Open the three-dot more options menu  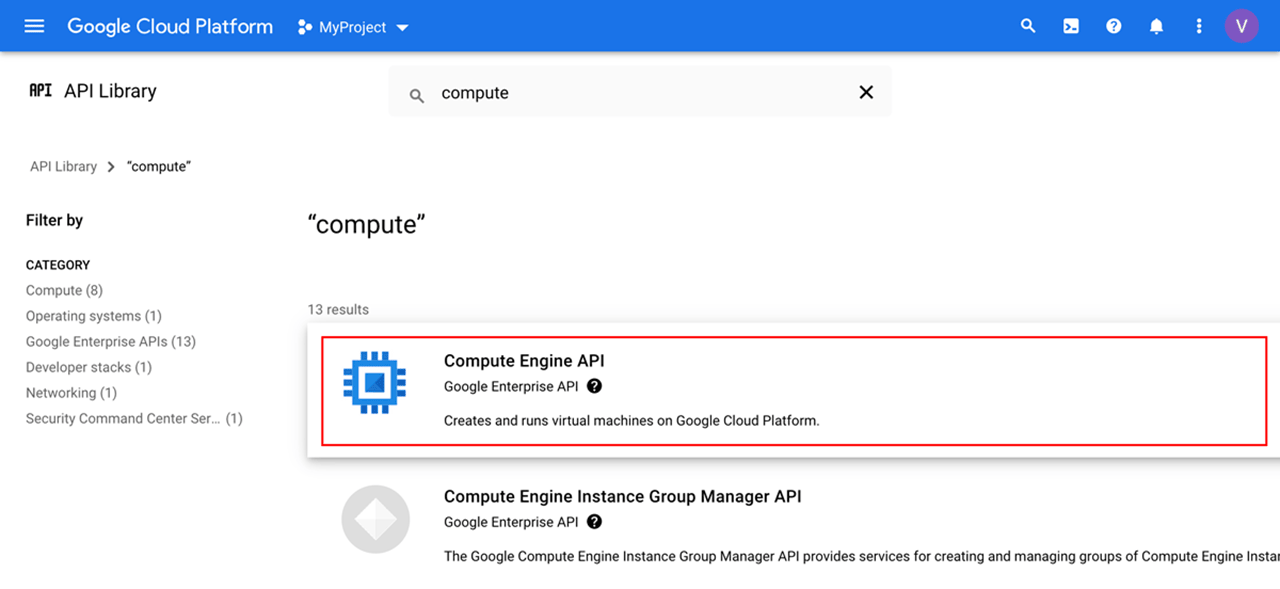(1199, 26)
